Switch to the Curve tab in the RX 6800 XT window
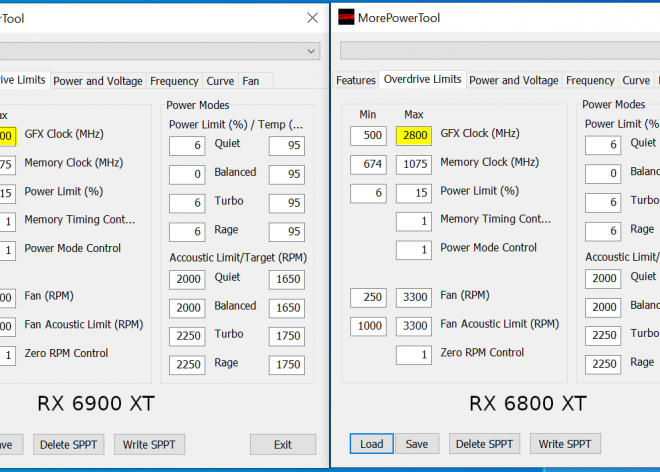 click(x=636, y=80)
